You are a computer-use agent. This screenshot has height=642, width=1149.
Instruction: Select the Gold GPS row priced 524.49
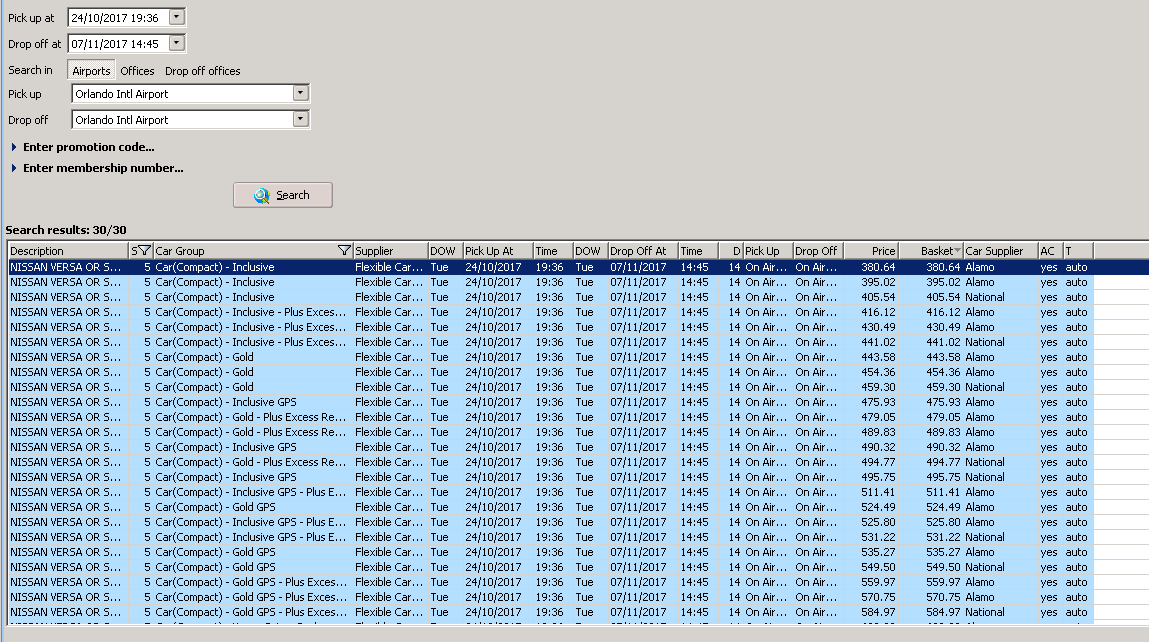click(550, 507)
